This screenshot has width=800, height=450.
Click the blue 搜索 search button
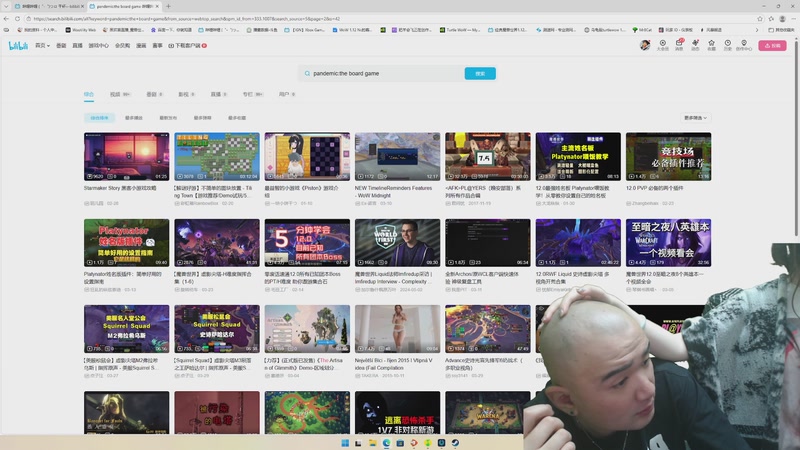tap(480, 73)
